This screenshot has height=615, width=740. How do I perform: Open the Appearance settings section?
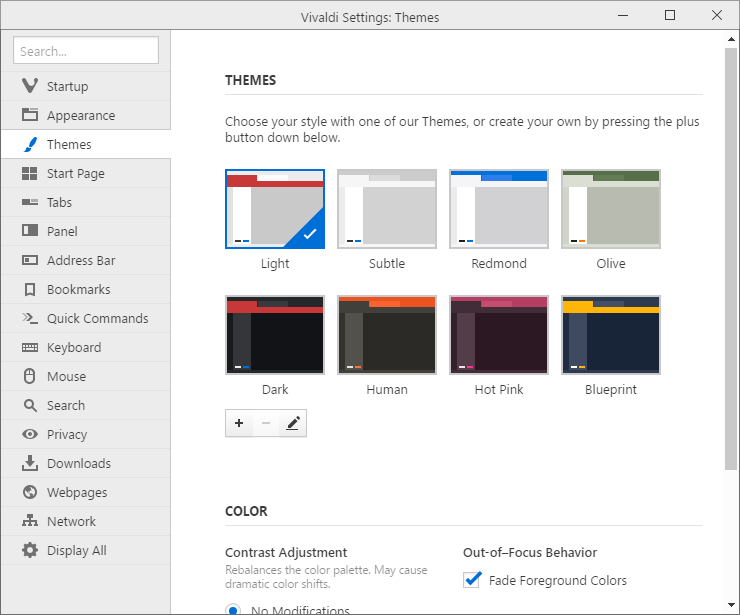[x=86, y=115]
